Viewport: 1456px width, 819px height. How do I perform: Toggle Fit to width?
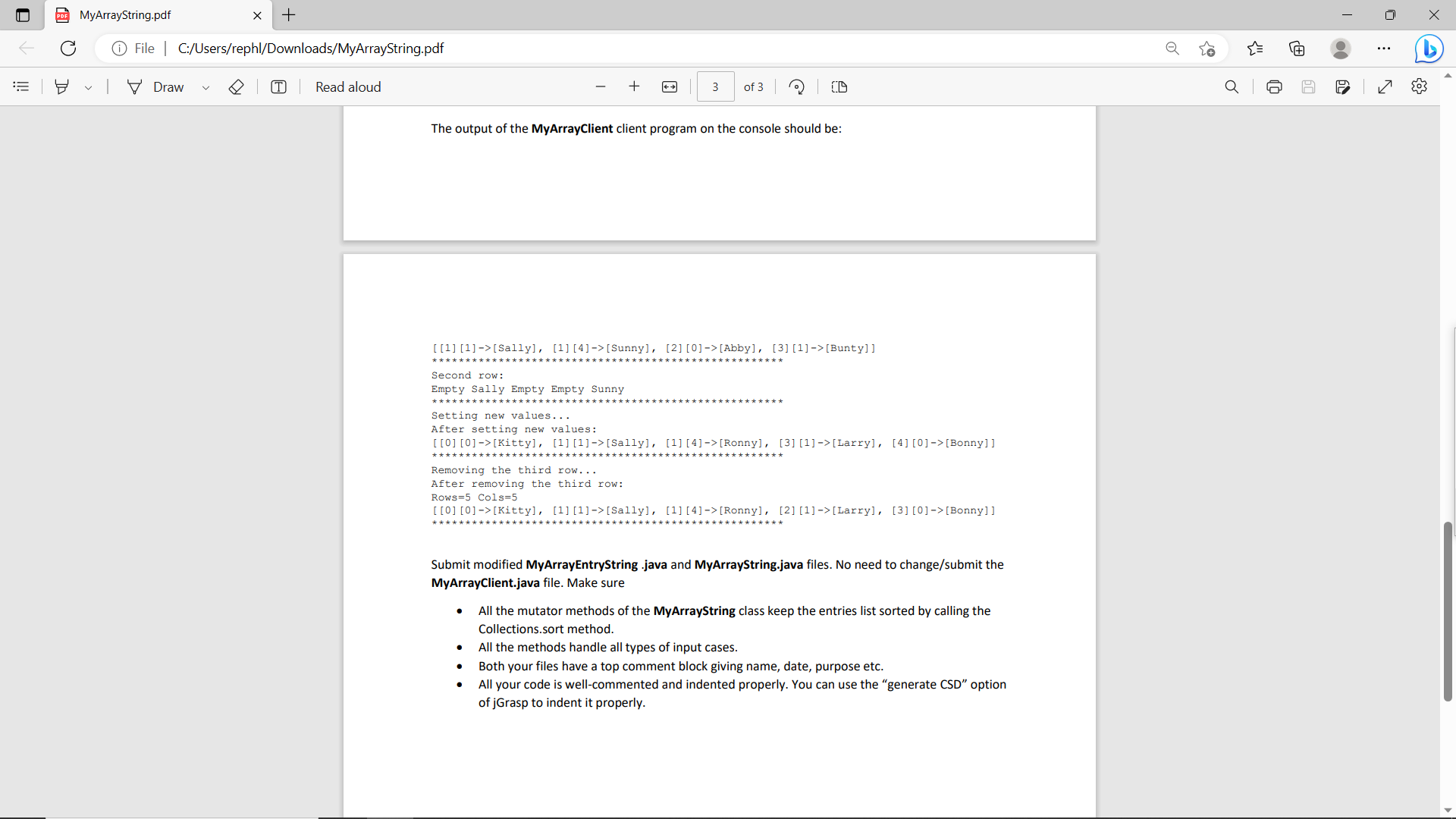click(670, 87)
